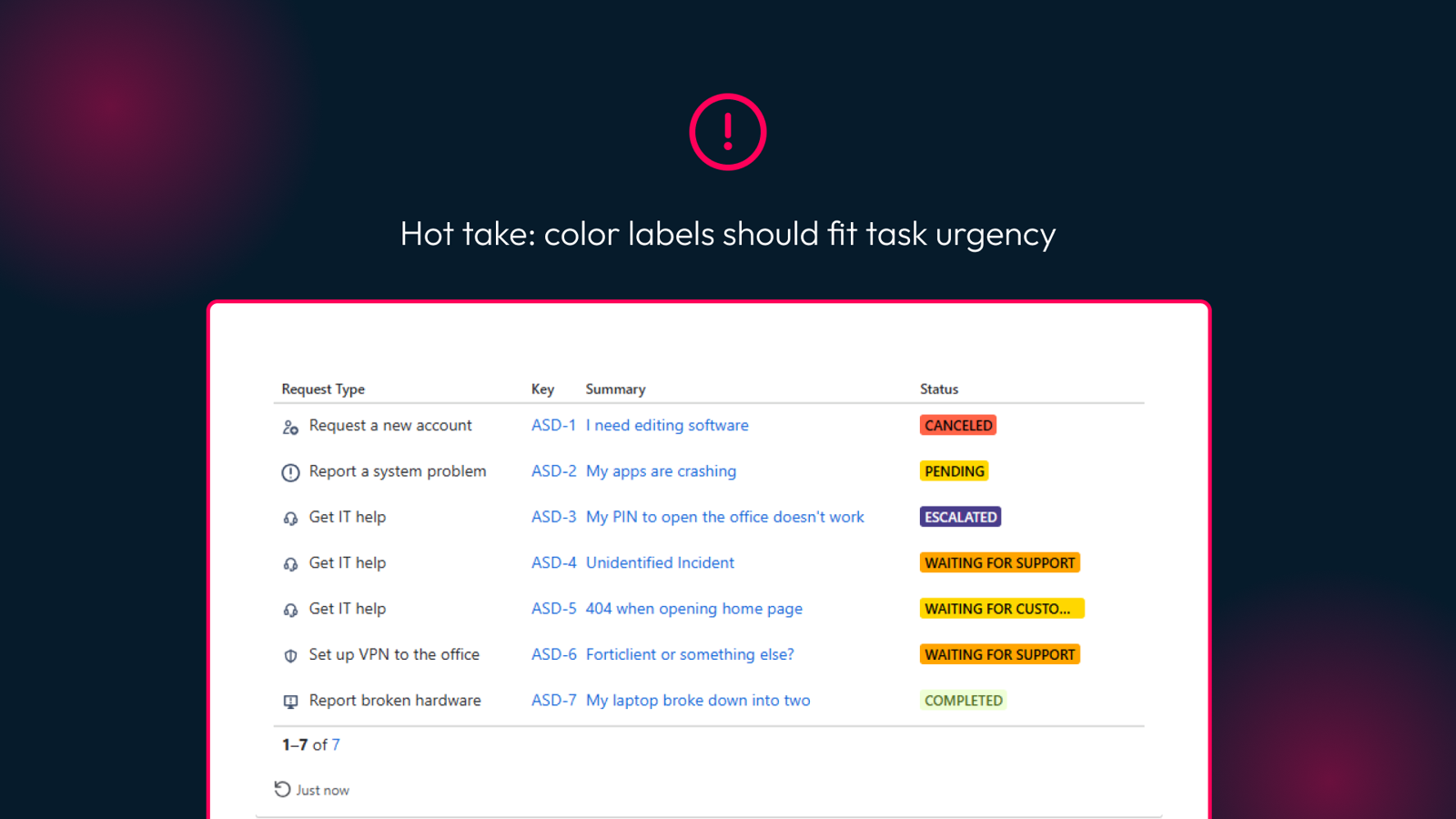
Task: Open 'My apps are crashing' summary
Action: point(661,471)
